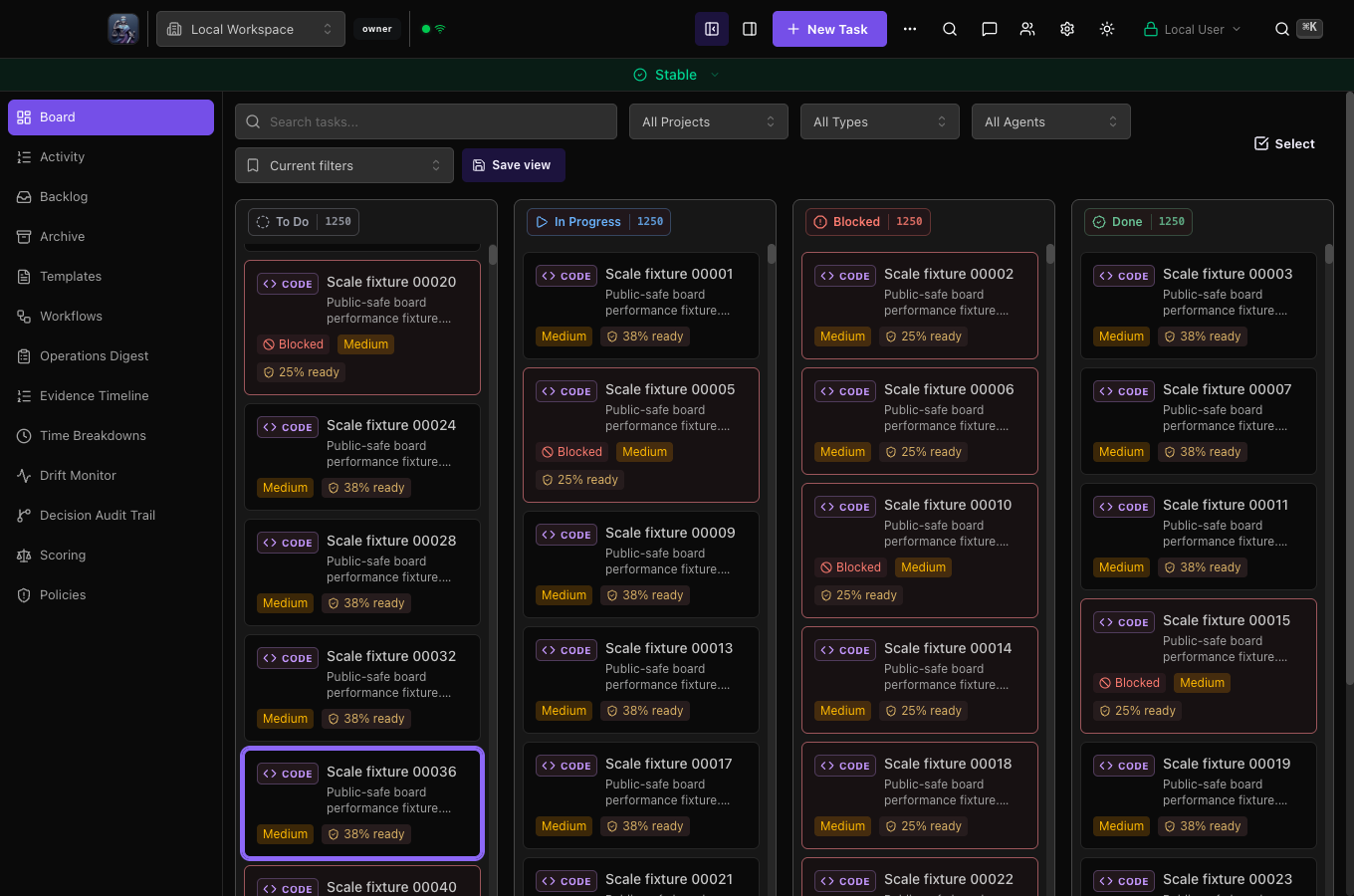Select Scale fixture 00009 title text
This screenshot has height=896, width=1354.
[x=670, y=533]
